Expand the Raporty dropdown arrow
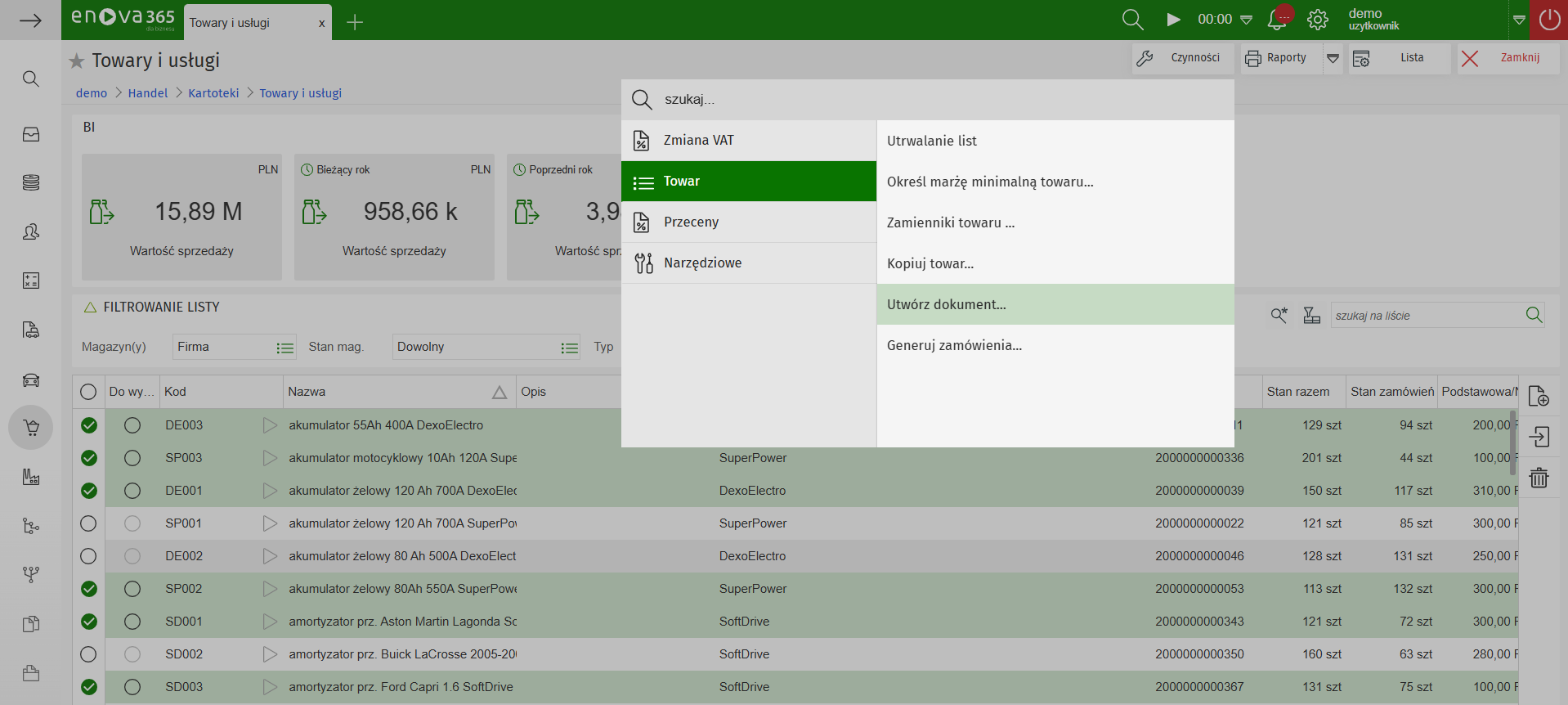Viewport: 1568px width, 705px height. 1333,58
